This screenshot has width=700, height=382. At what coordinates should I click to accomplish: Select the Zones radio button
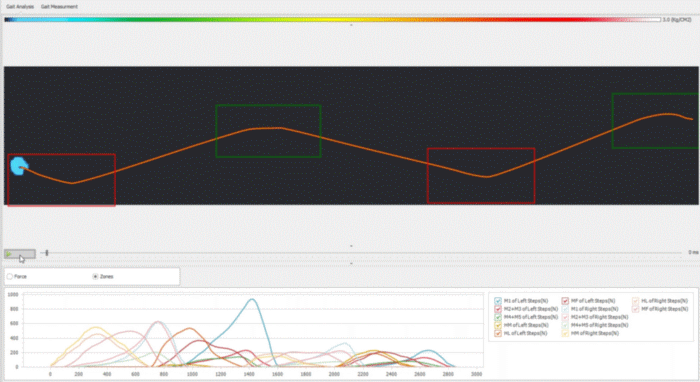point(95,277)
